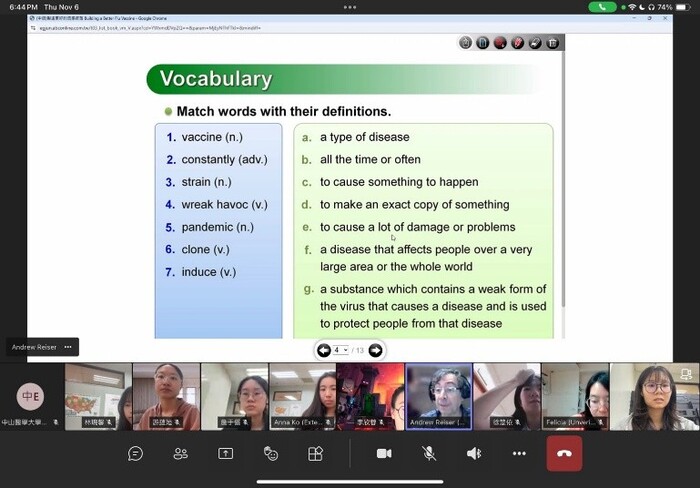The height and width of the screenshot is (488, 700).
Task: Show the participants list
Action: pos(181,453)
